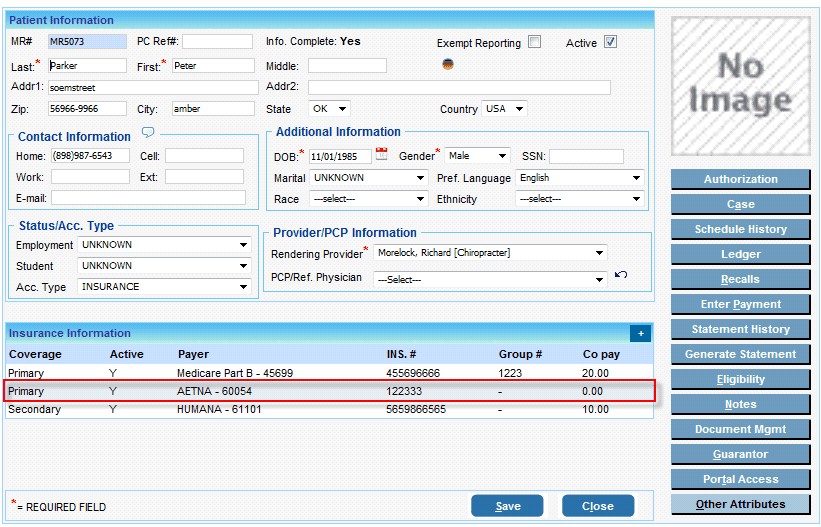
Task: Open the Marital status dropdown
Action: [367, 178]
